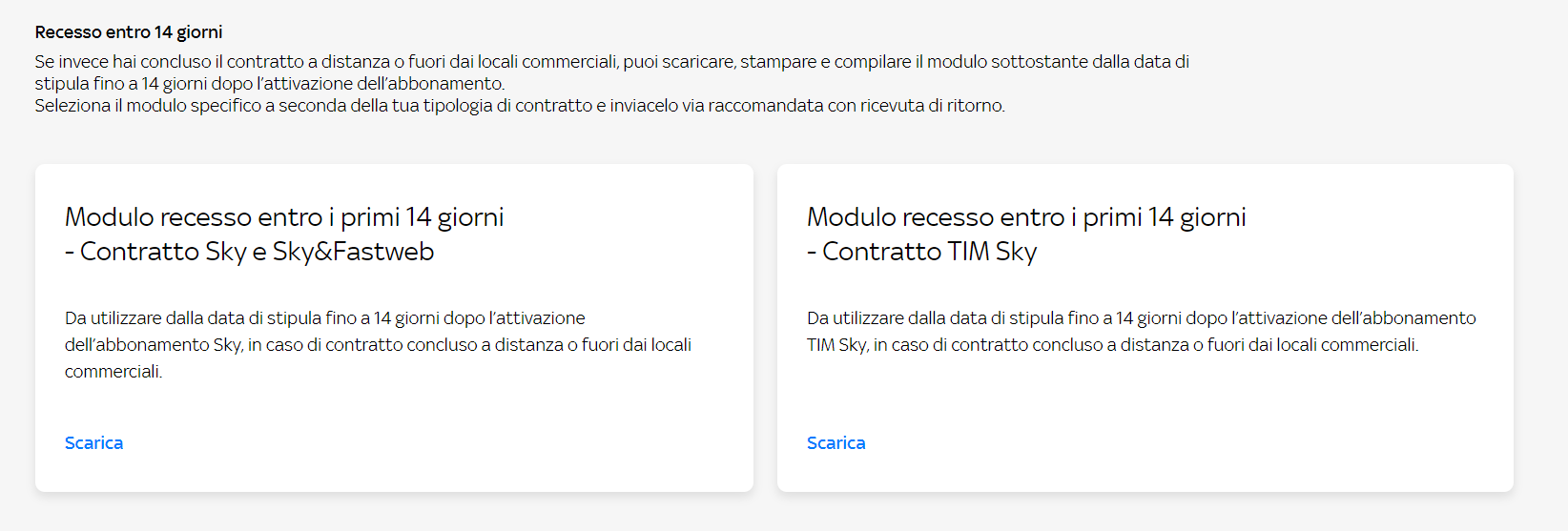Screen dimensions: 1568x531
Task: Click first description line in the TIM Sky card
Action: (x=1141, y=317)
